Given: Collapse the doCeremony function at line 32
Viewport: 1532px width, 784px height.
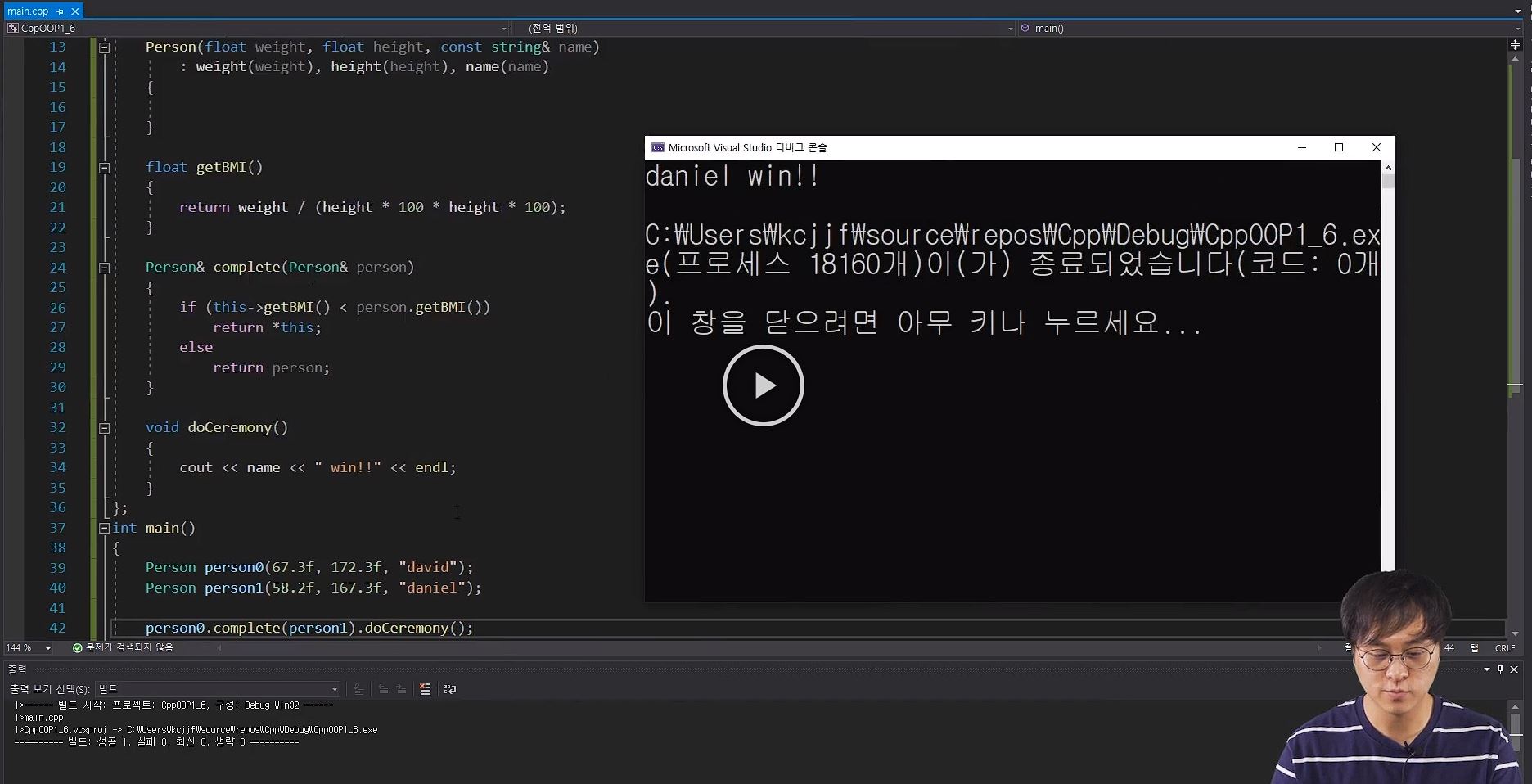Looking at the screenshot, I should coord(105,428).
